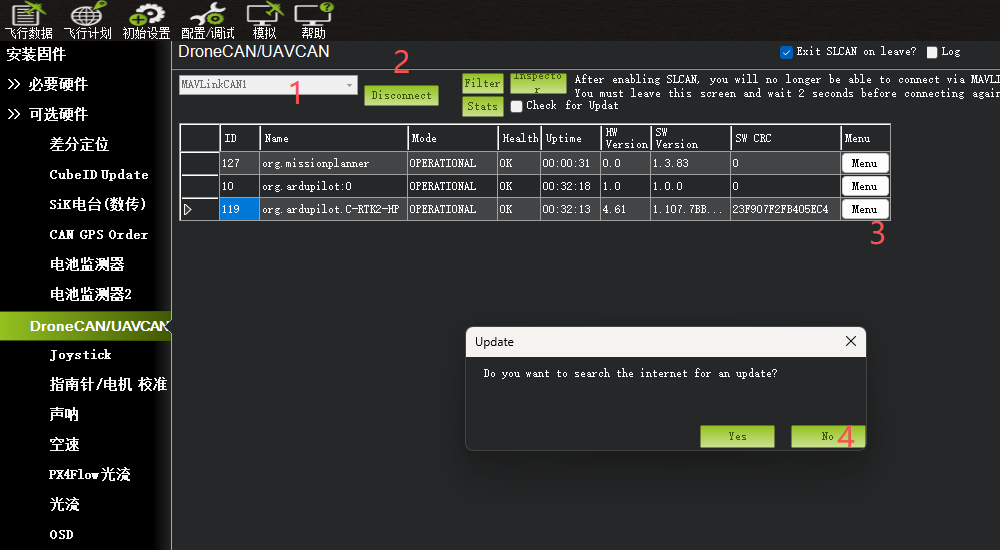
Task: Open the MAVLinkCAN1 dropdown
Action: [x=268, y=85]
